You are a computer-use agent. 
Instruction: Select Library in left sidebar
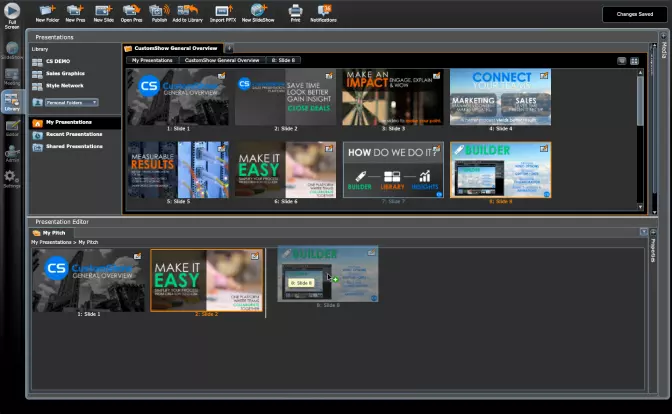(x=12, y=101)
